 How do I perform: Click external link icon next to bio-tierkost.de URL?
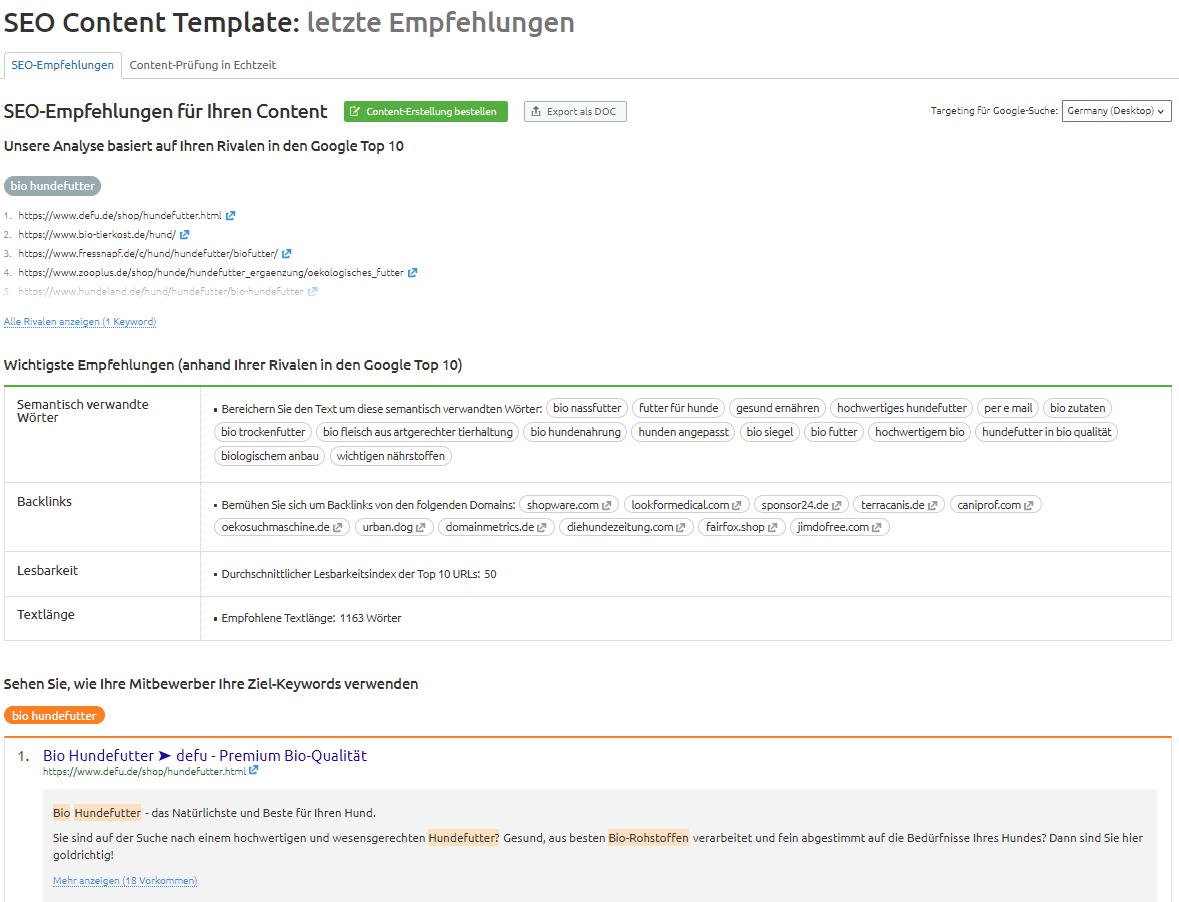tap(185, 234)
